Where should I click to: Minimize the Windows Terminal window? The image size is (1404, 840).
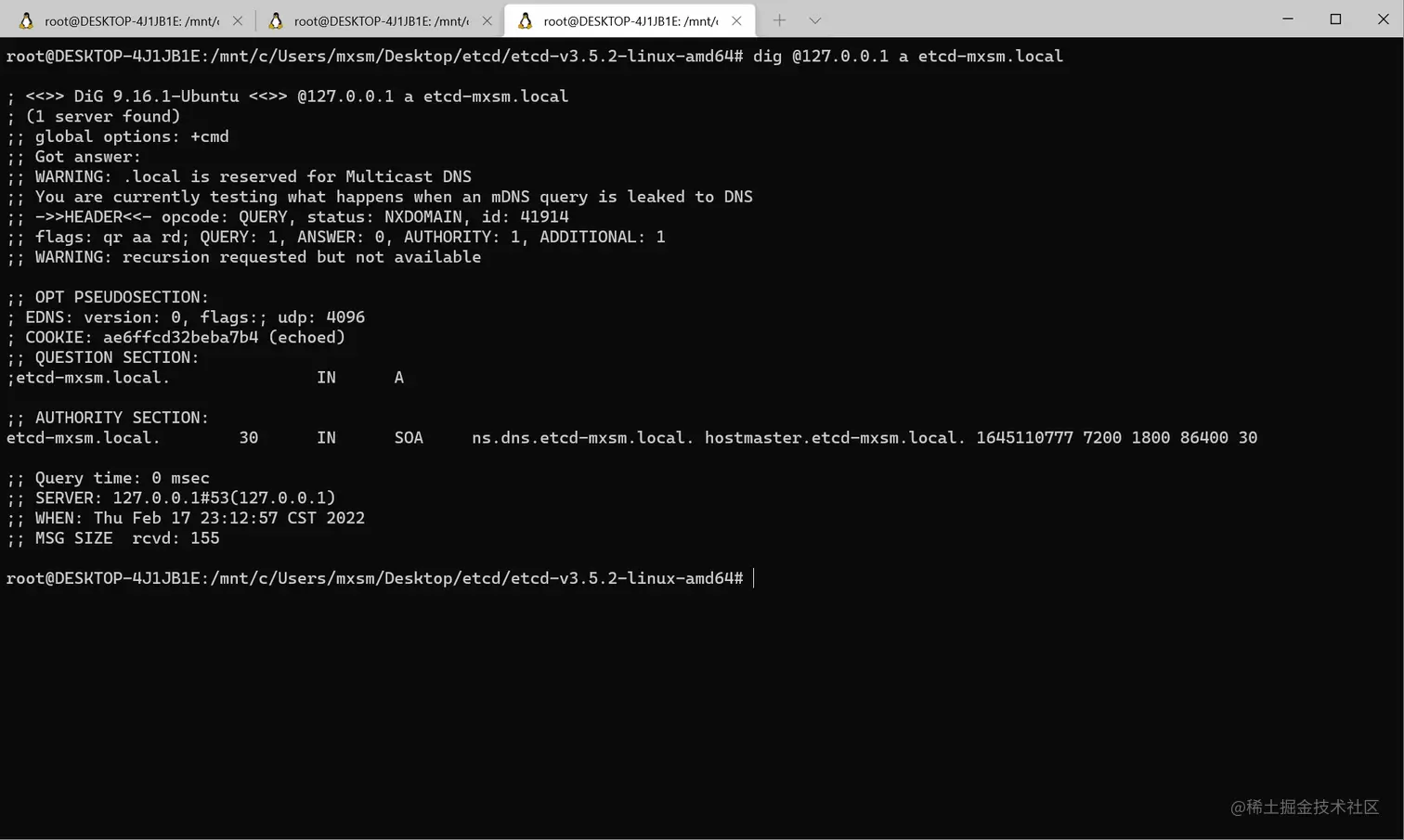click(1288, 19)
